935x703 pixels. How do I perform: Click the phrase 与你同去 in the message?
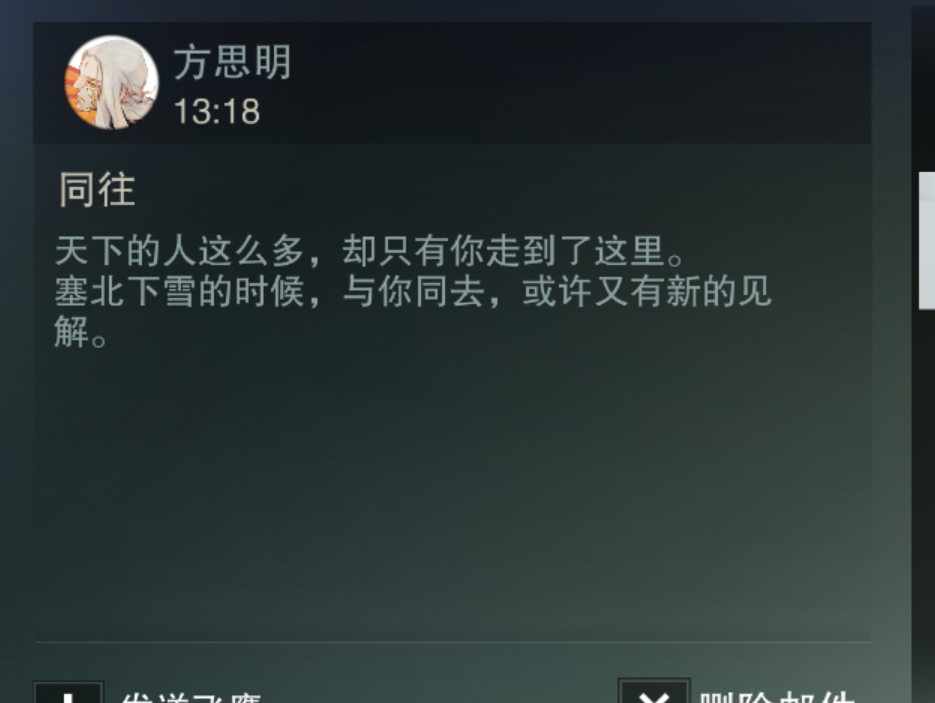tap(413, 292)
